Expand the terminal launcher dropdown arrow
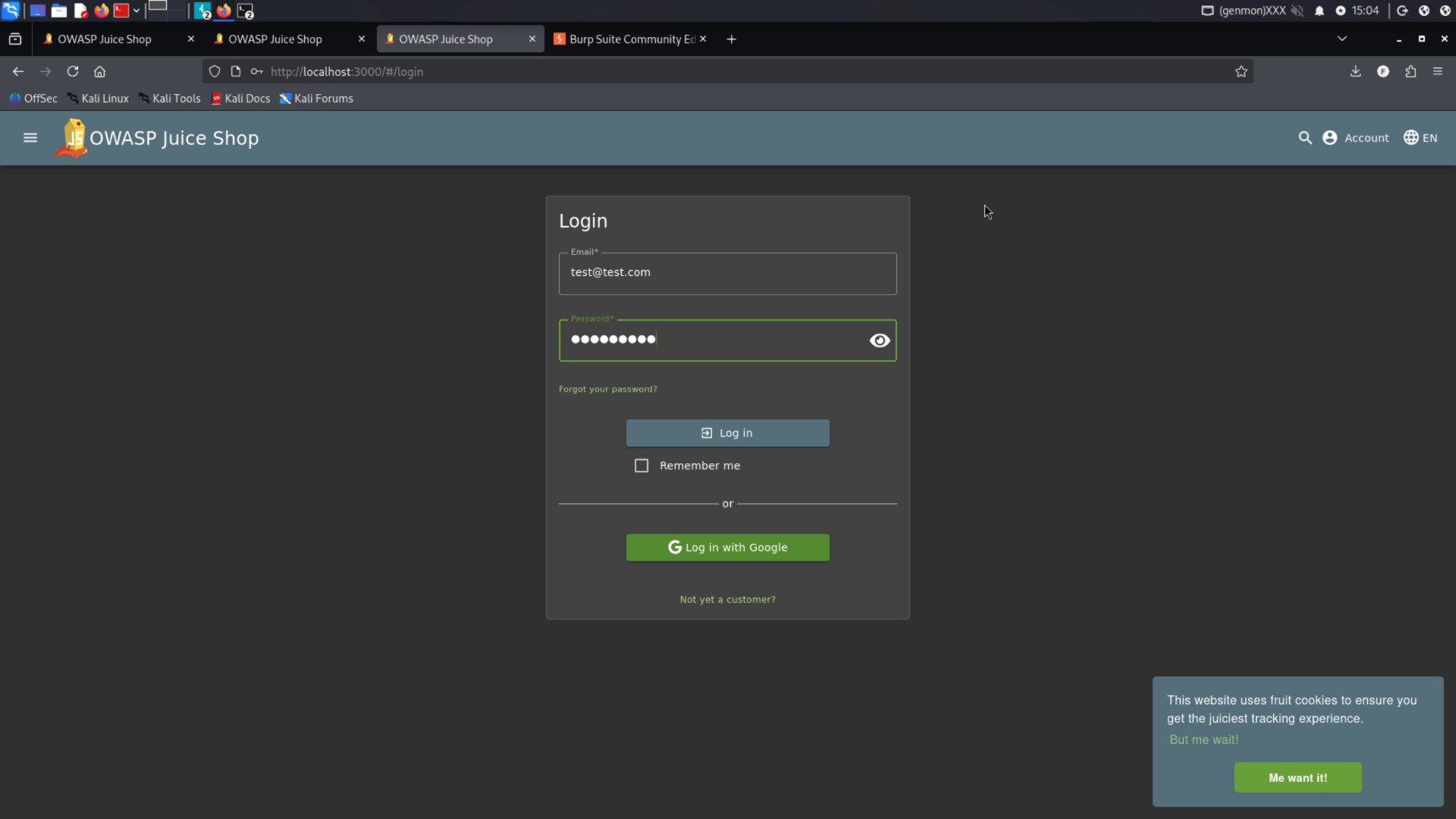 point(136,10)
